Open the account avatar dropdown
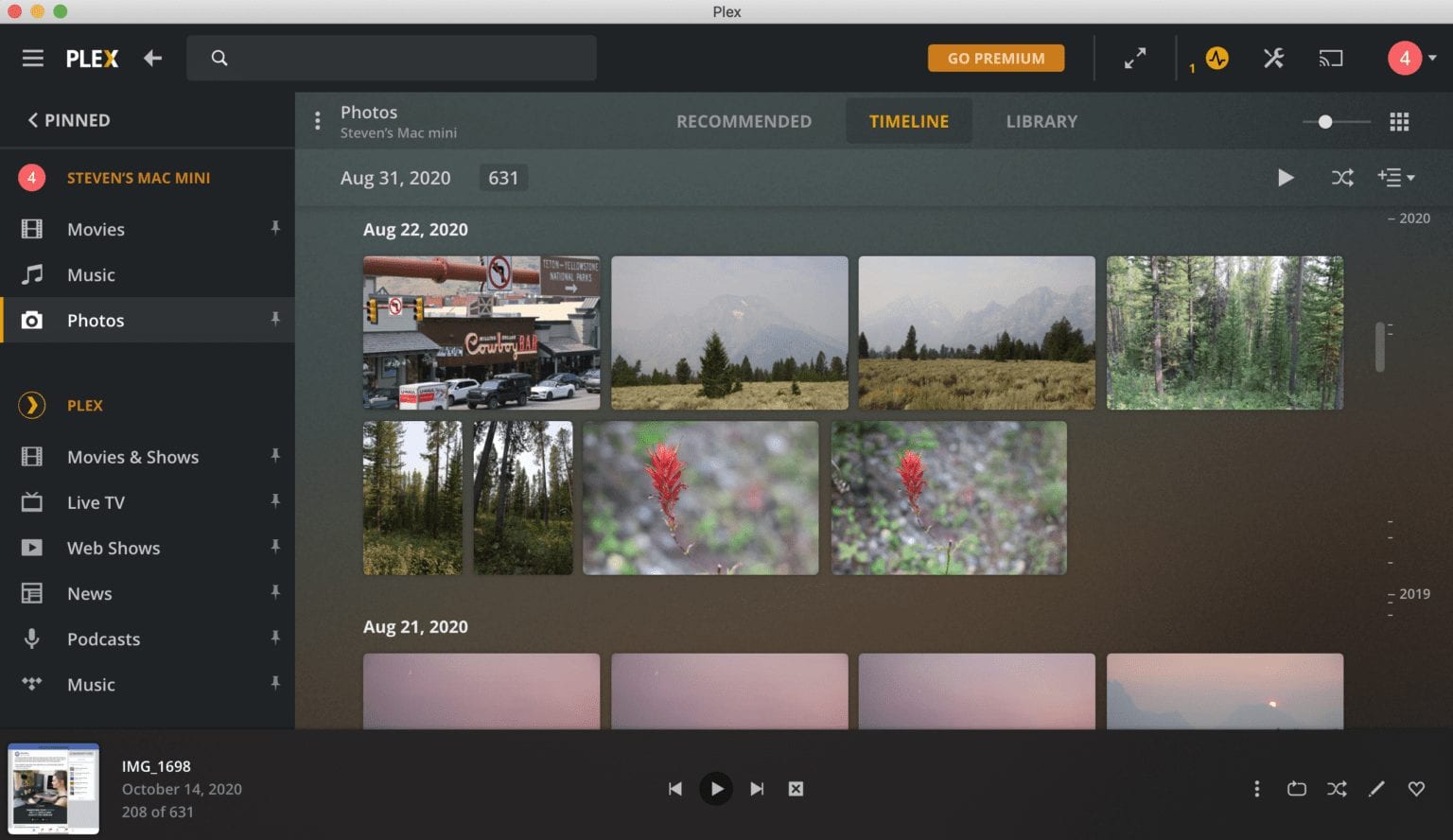Screen dimensions: 1453x840 pos(1404,58)
